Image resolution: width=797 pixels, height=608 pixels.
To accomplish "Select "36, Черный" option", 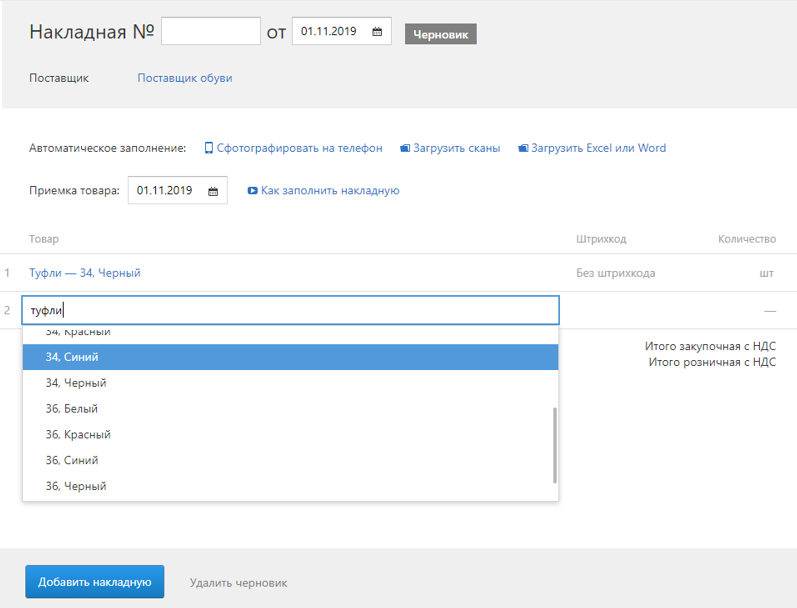I will (76, 487).
